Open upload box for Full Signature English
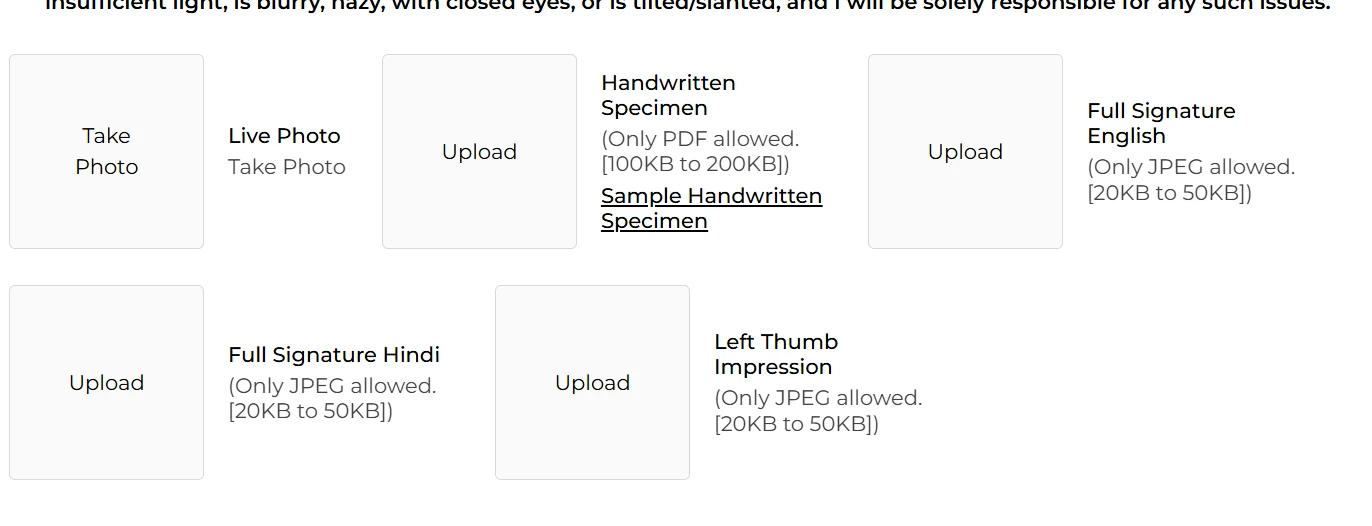This screenshot has height=526, width=1372. pos(965,151)
